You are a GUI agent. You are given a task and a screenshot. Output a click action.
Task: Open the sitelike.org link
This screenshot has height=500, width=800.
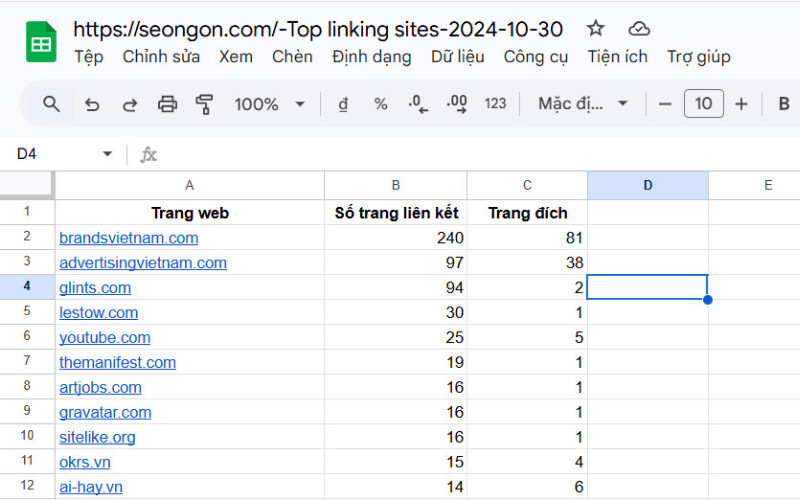[x=97, y=437]
